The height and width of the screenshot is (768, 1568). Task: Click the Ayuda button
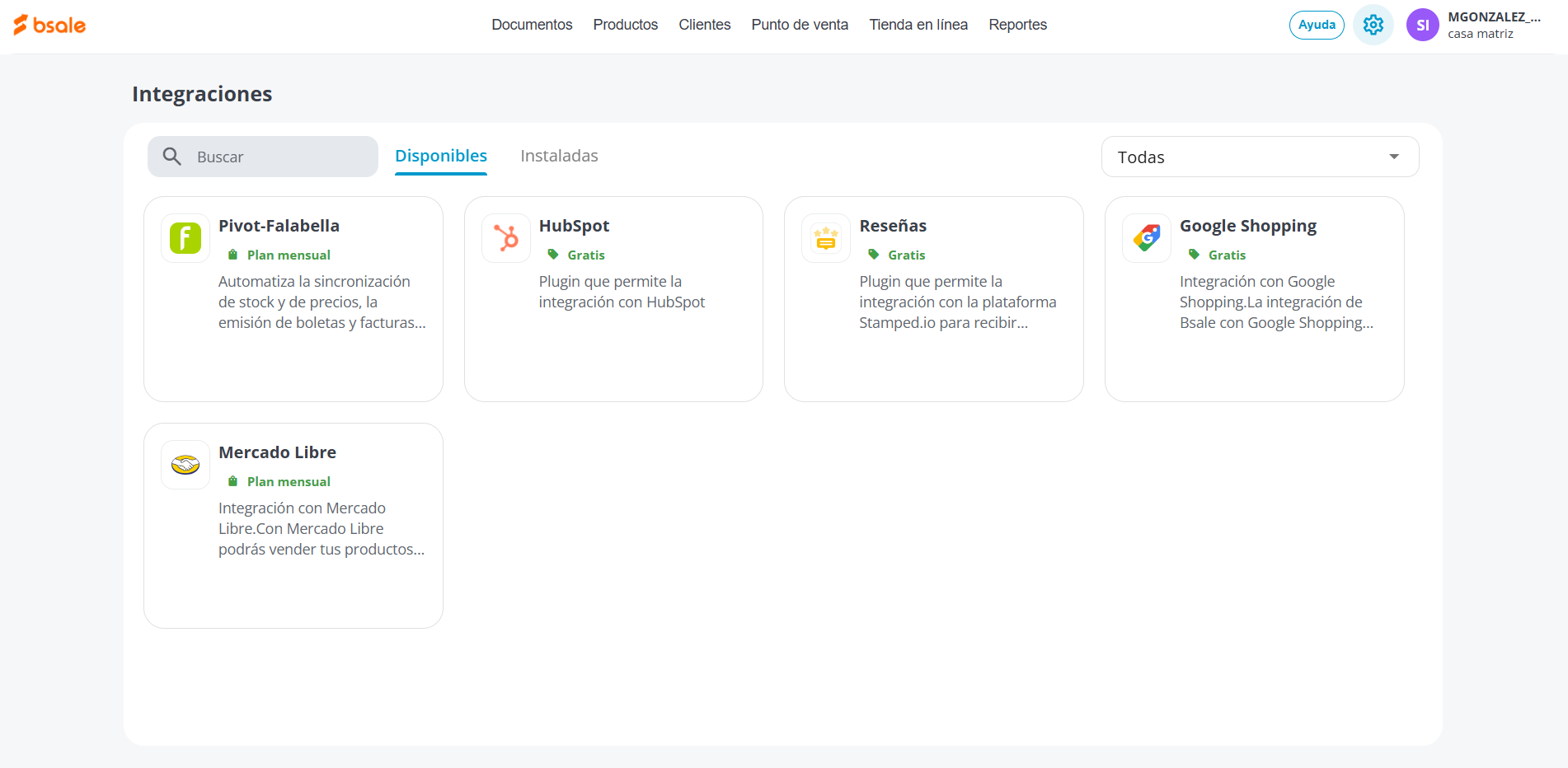(1317, 25)
